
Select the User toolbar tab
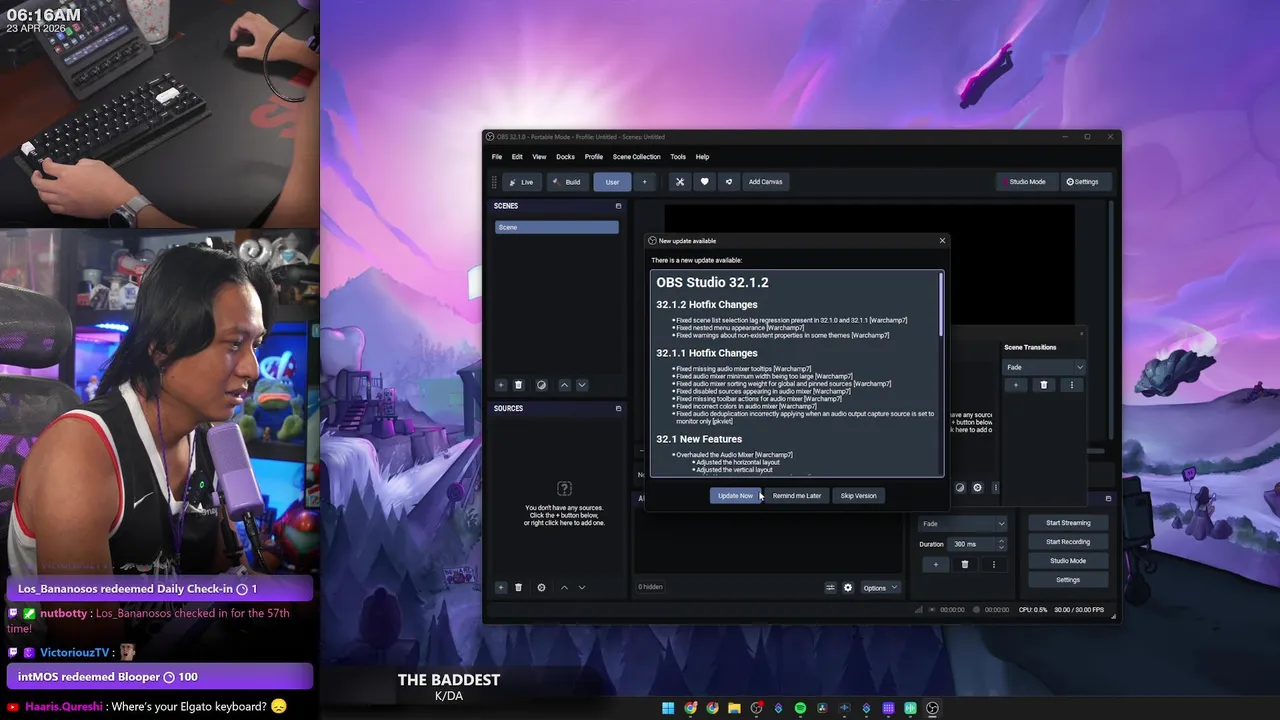pos(612,182)
